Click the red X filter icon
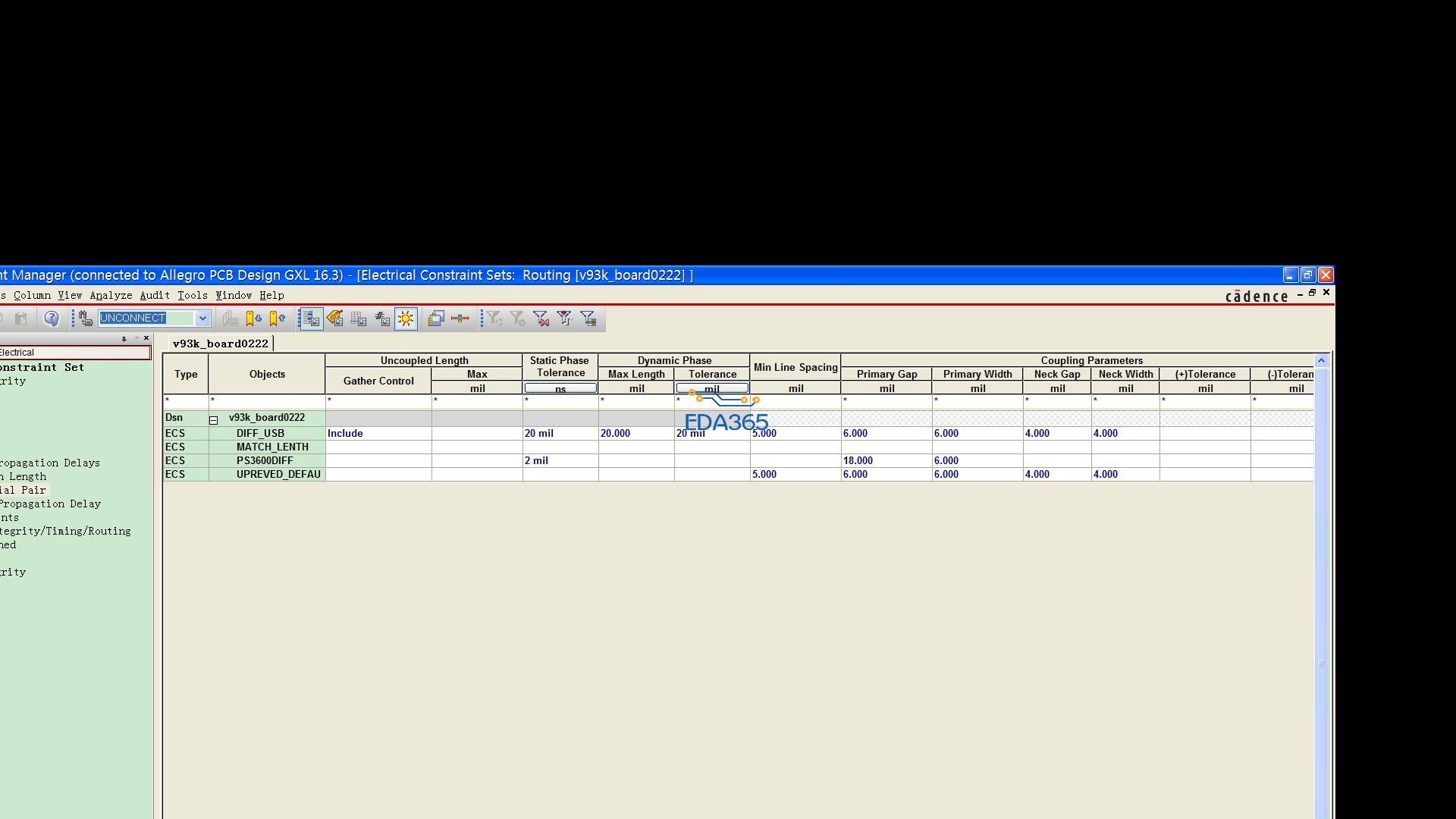 pos(541,318)
